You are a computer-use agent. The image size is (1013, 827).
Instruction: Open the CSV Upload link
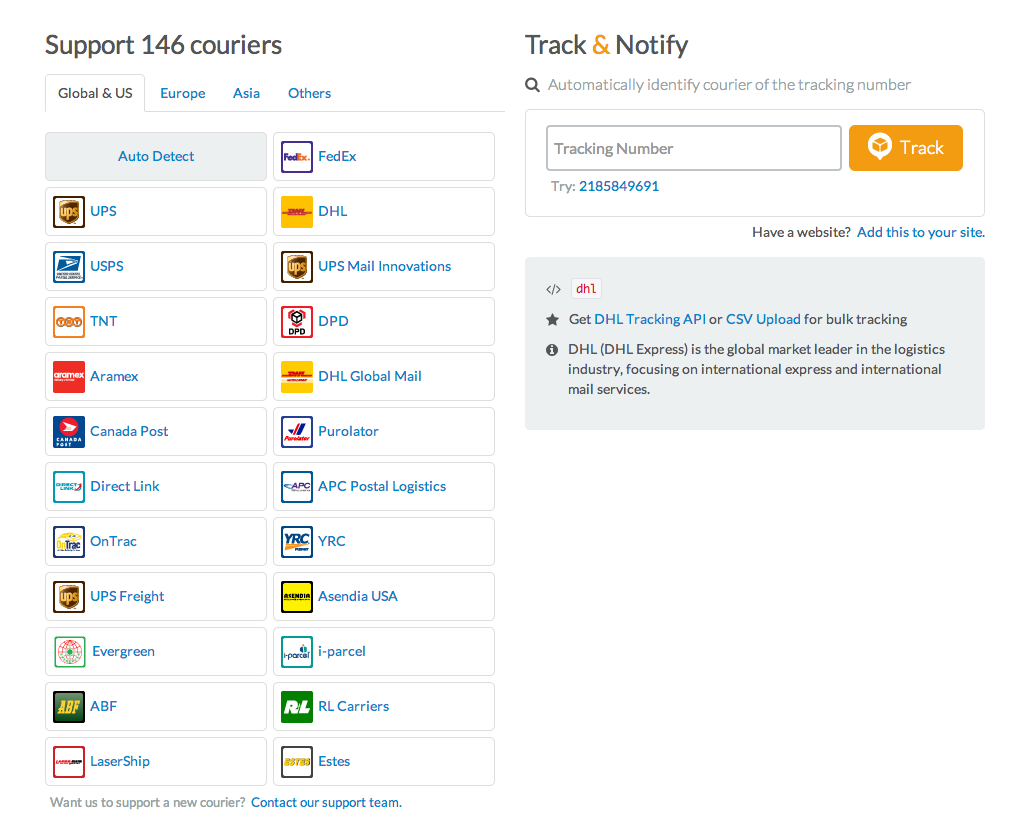tap(763, 319)
